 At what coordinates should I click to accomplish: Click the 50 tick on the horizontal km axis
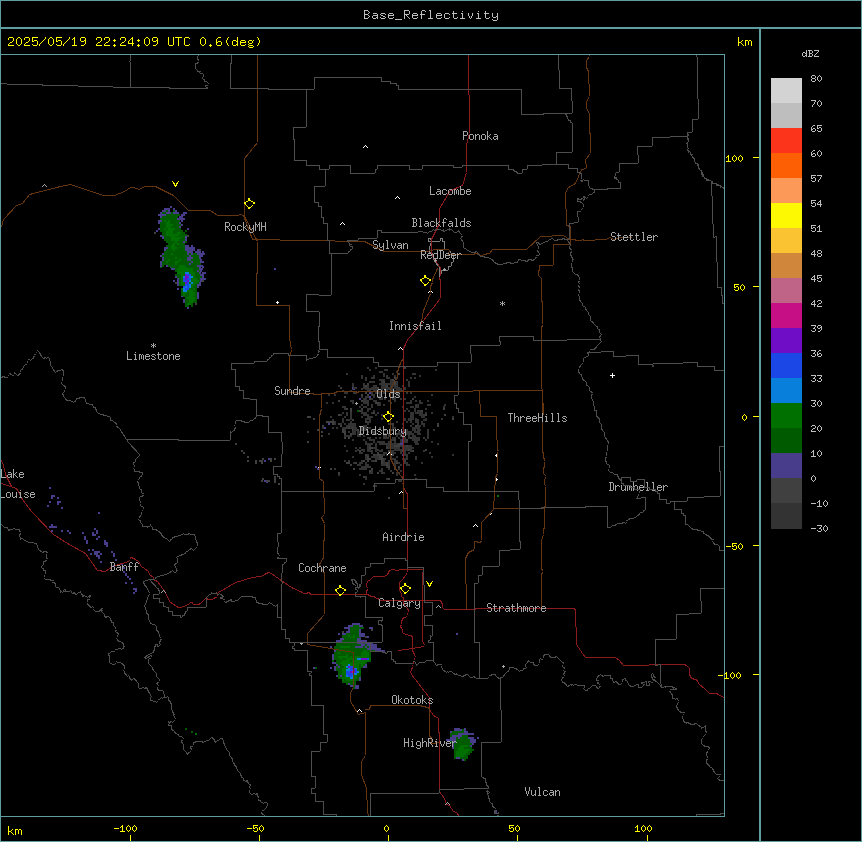point(514,828)
